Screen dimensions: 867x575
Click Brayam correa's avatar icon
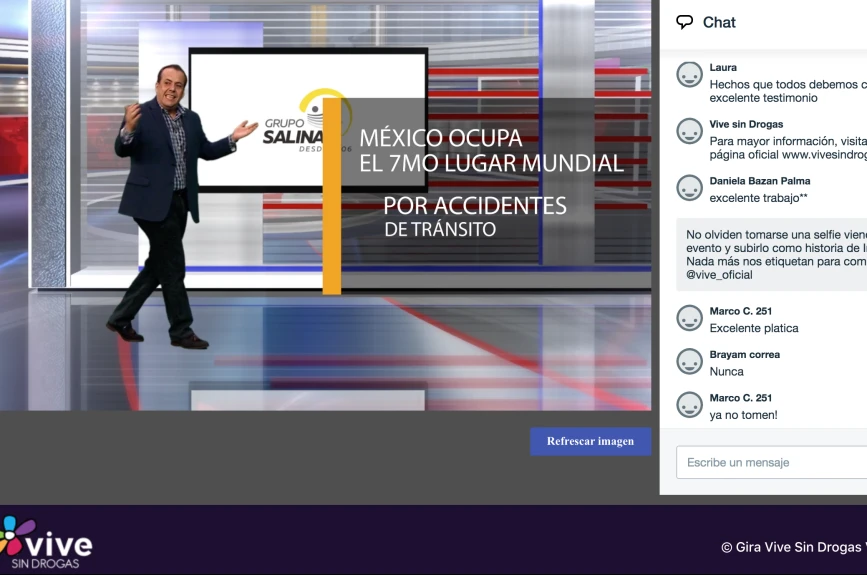[x=690, y=362]
